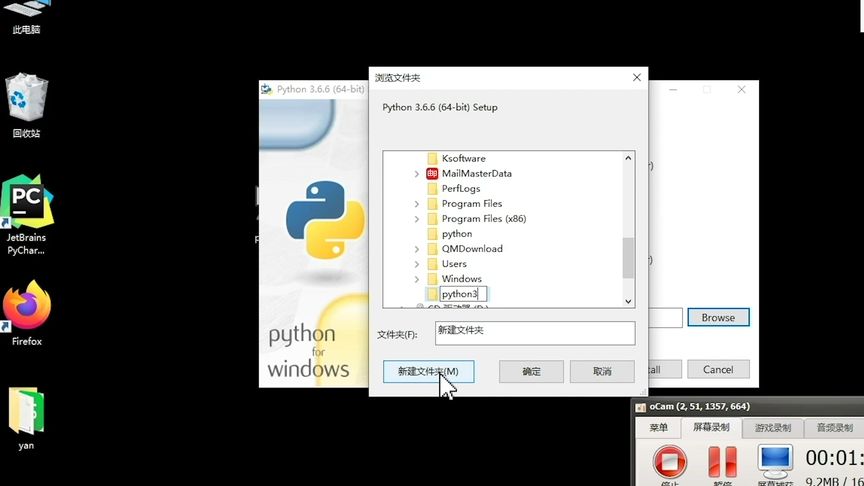Confirm folder selection with 确定 button

[x=531, y=371]
